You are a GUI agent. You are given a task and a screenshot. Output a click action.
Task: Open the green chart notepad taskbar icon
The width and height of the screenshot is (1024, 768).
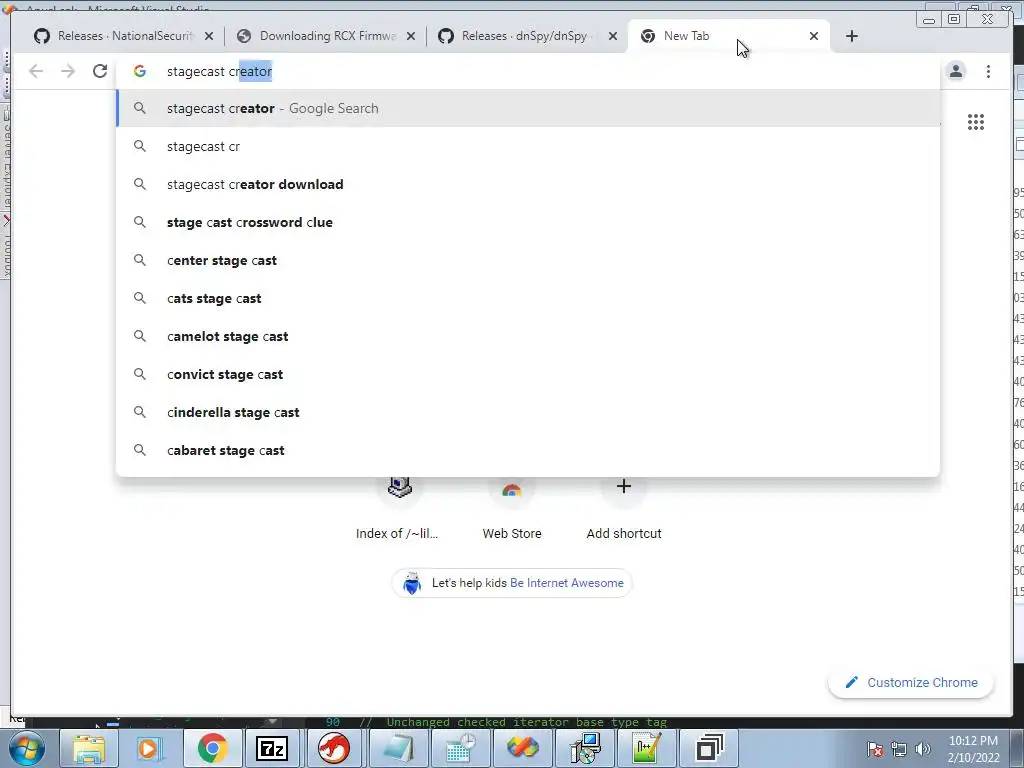point(646,748)
